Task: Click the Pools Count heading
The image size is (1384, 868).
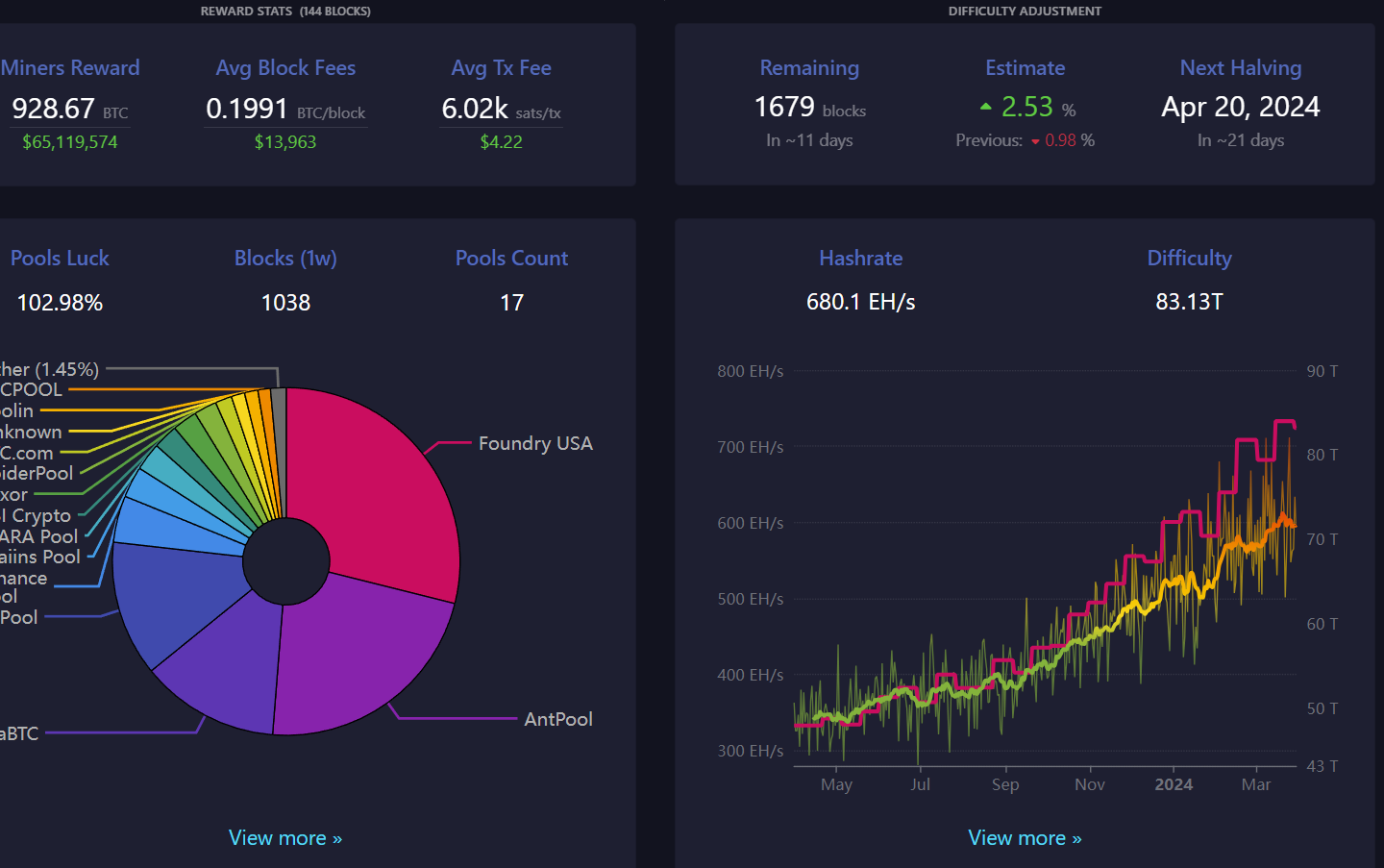Action: tap(511, 258)
